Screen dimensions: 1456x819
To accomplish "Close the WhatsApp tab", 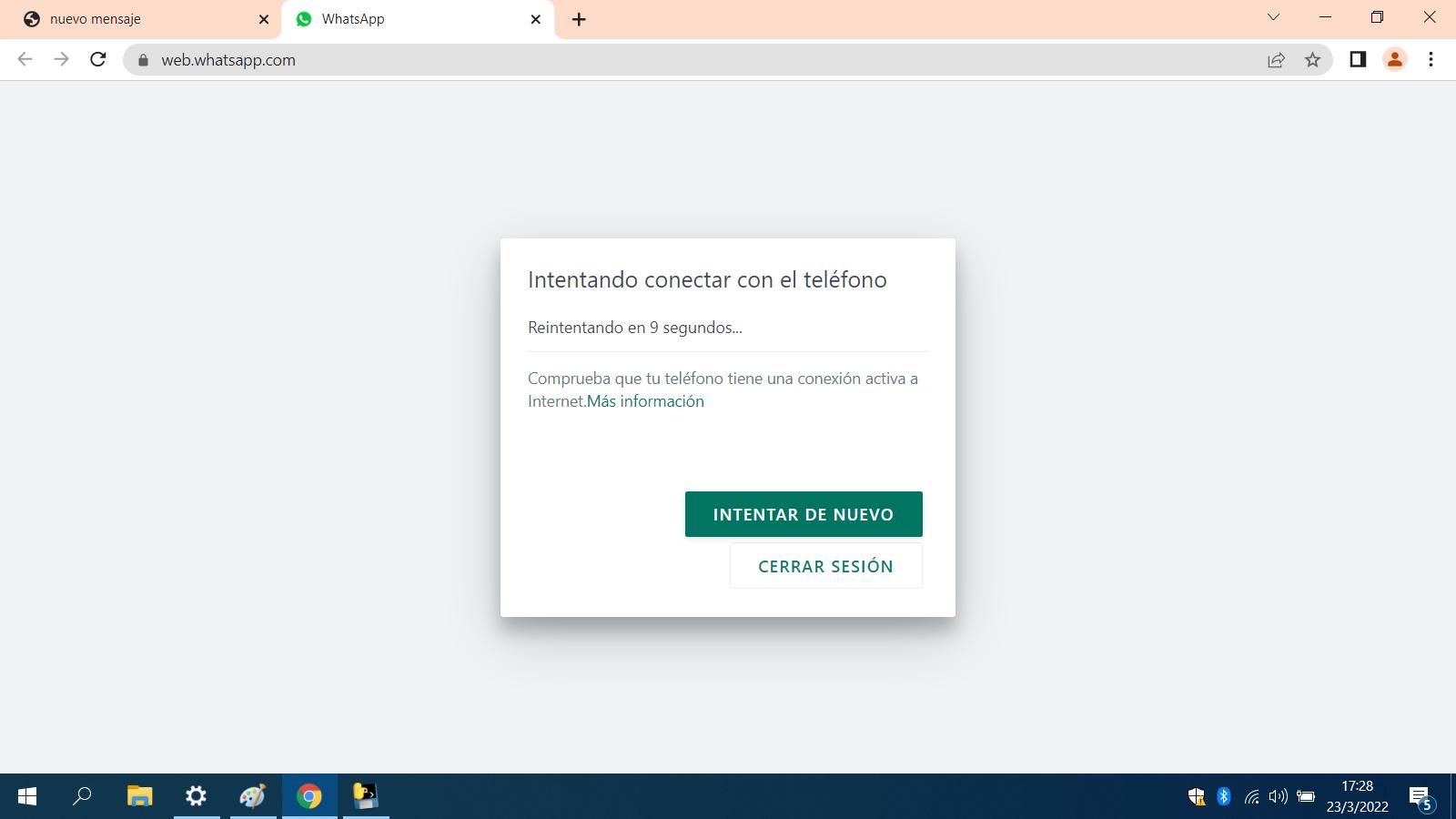I will pyautogui.click(x=535, y=19).
